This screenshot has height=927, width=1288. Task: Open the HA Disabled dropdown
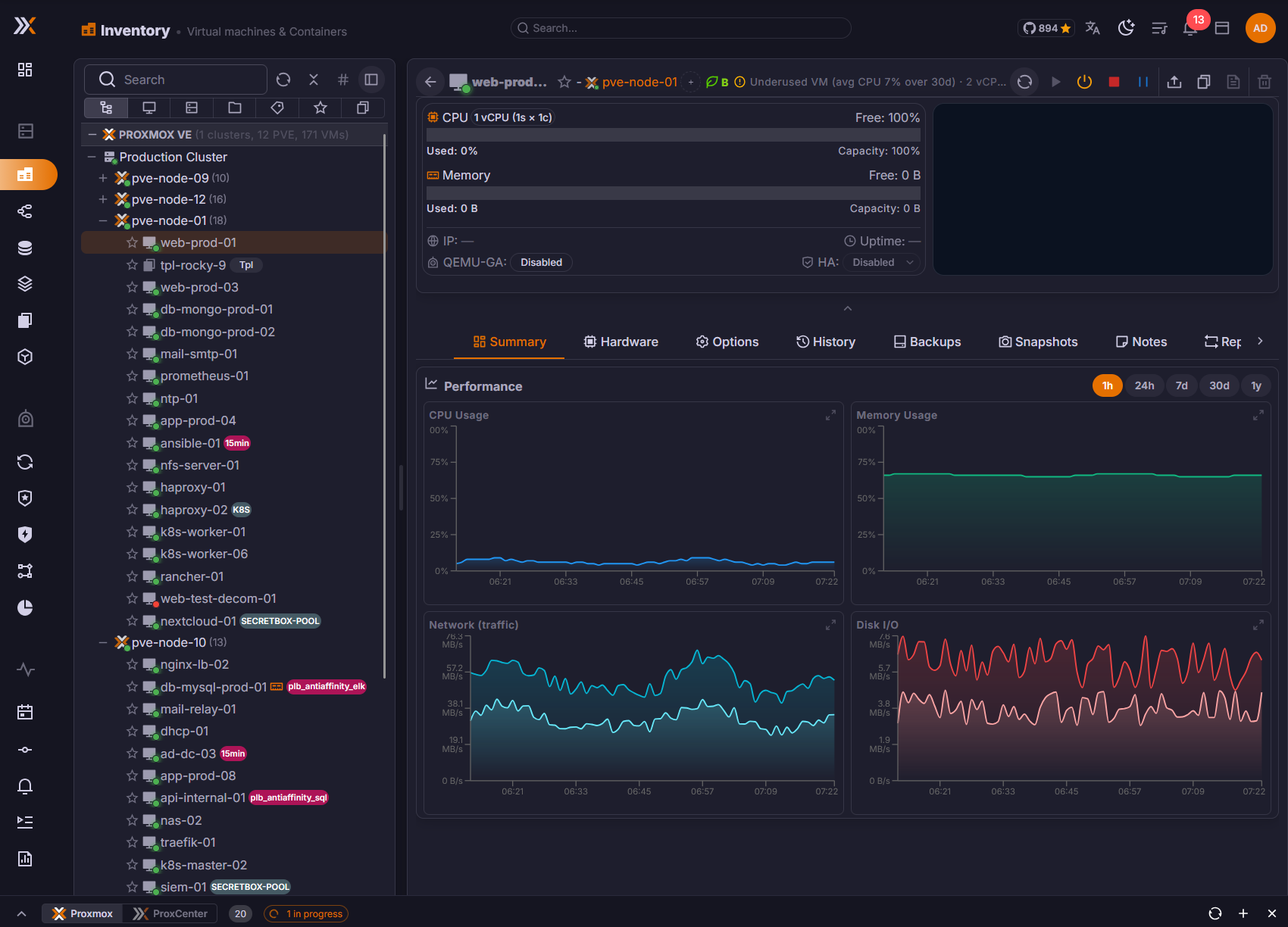(882, 262)
